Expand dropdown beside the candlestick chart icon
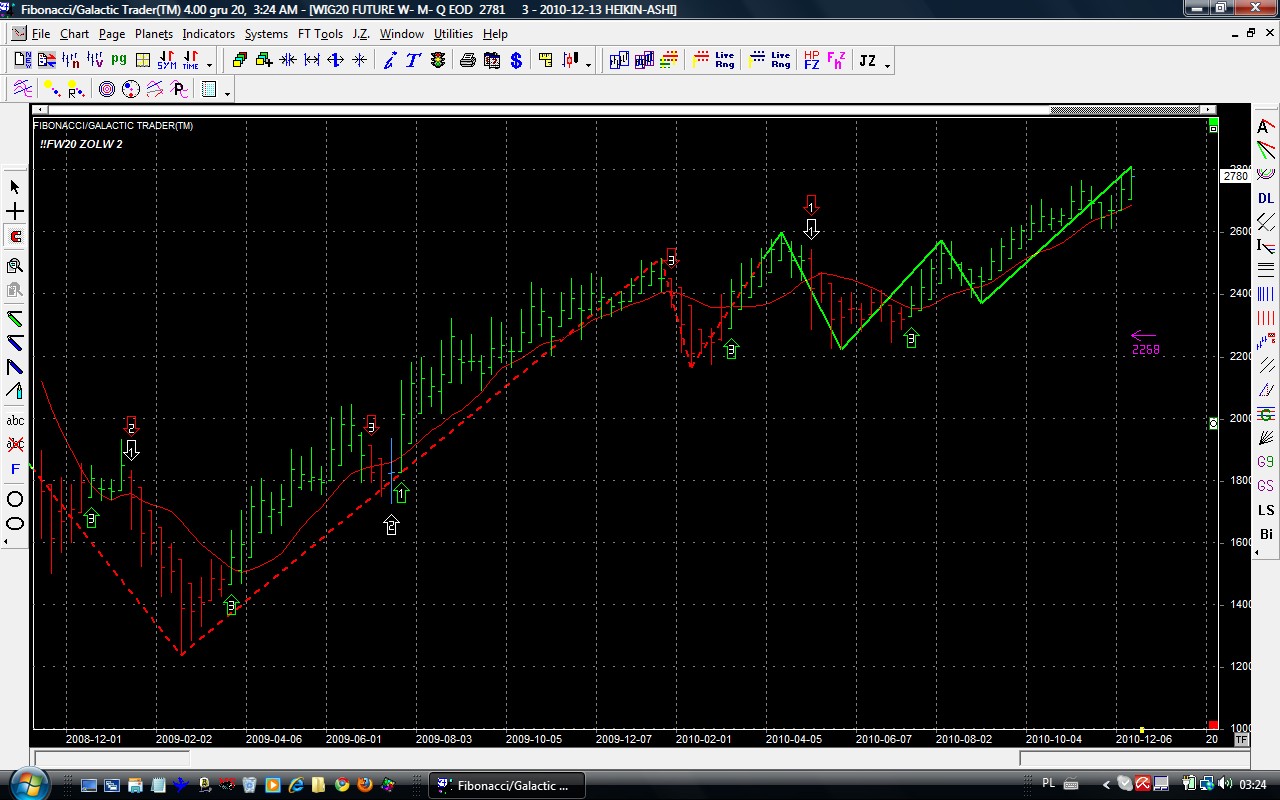 (x=588, y=66)
